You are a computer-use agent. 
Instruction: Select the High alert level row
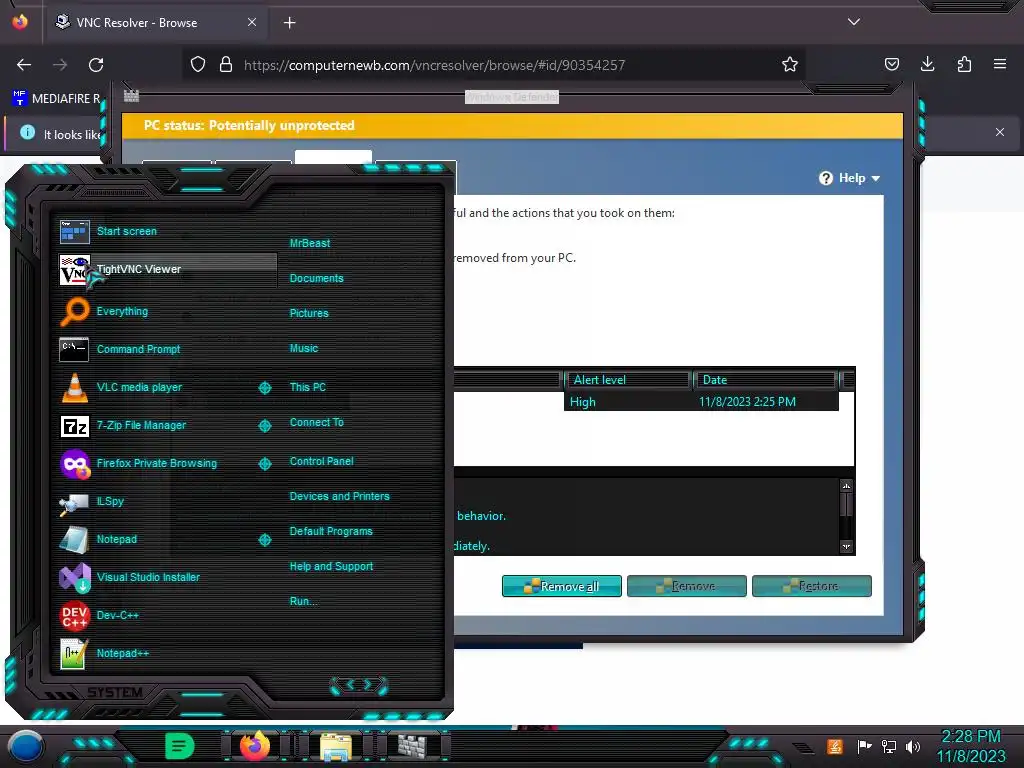pos(701,402)
